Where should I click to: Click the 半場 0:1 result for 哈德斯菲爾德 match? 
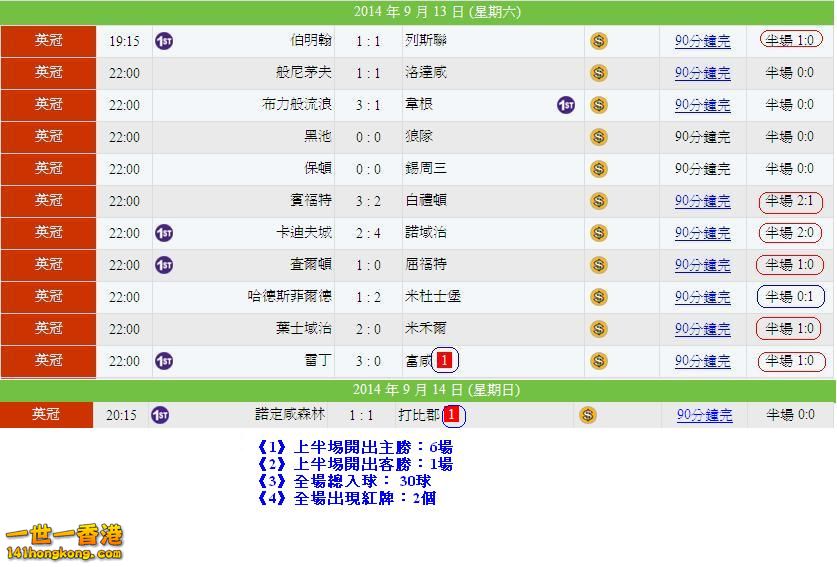point(791,297)
